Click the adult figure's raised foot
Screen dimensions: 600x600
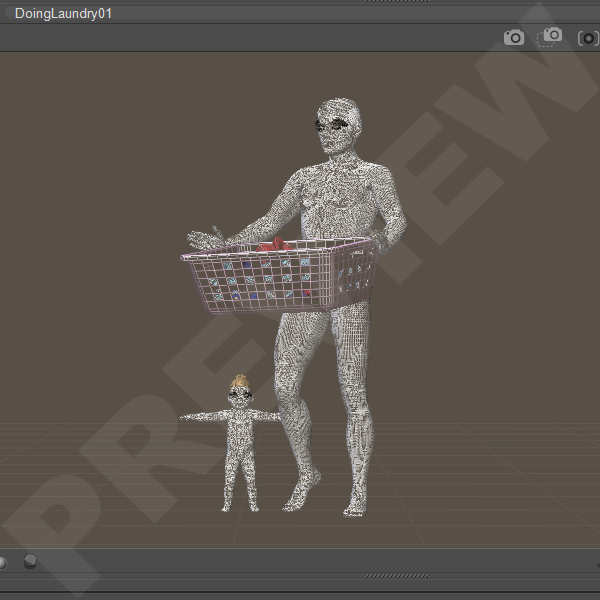(301, 493)
